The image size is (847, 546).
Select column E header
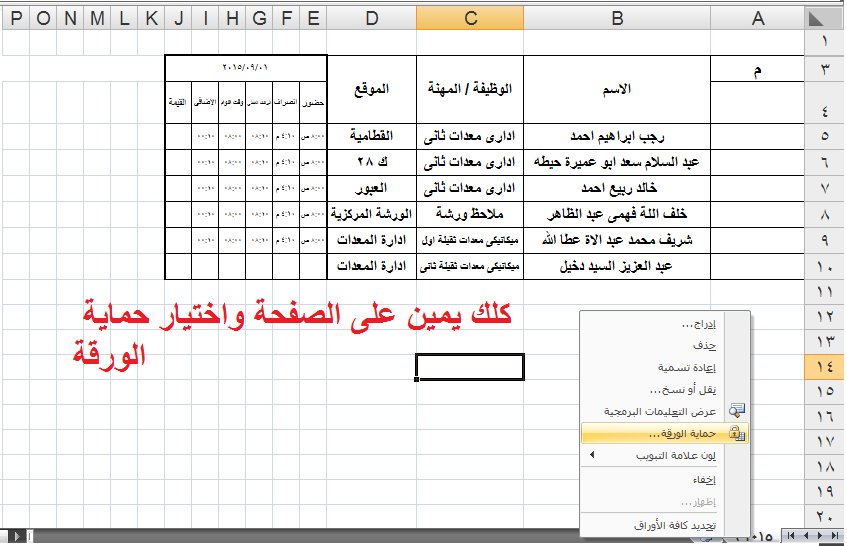pos(313,18)
